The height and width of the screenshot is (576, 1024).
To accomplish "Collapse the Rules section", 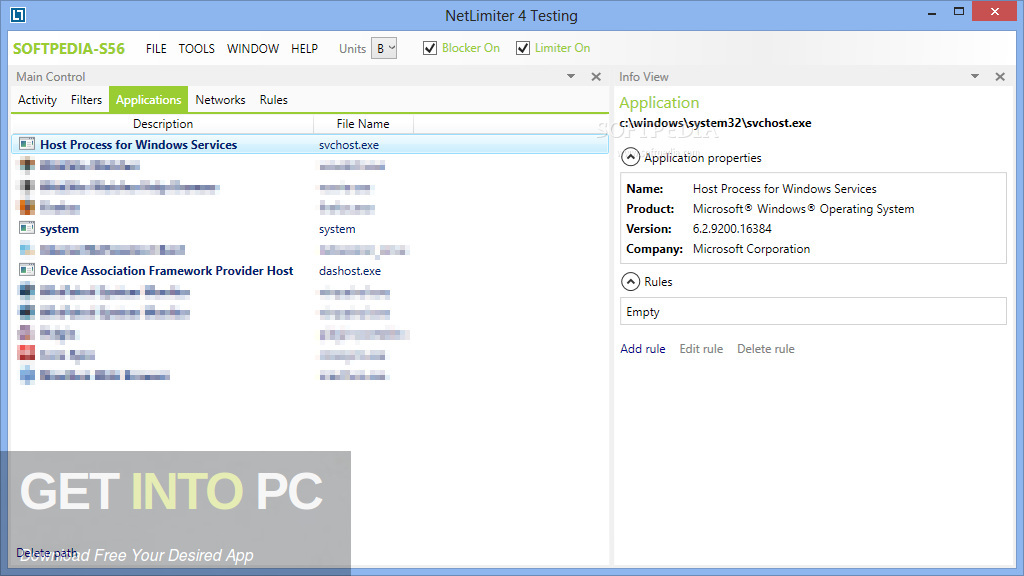I will [630, 281].
